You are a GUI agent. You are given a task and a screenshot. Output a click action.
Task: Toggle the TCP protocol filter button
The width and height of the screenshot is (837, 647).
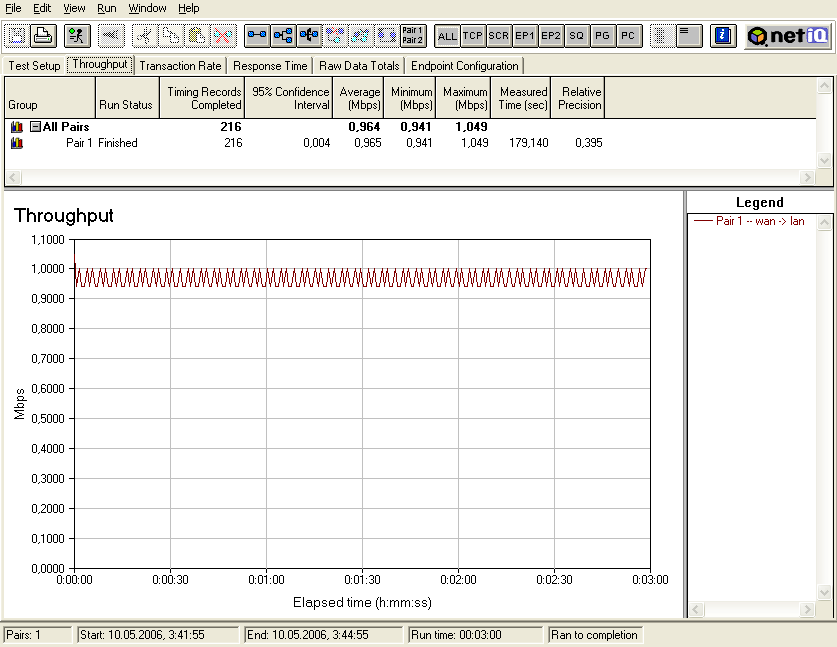pyautogui.click(x=473, y=36)
